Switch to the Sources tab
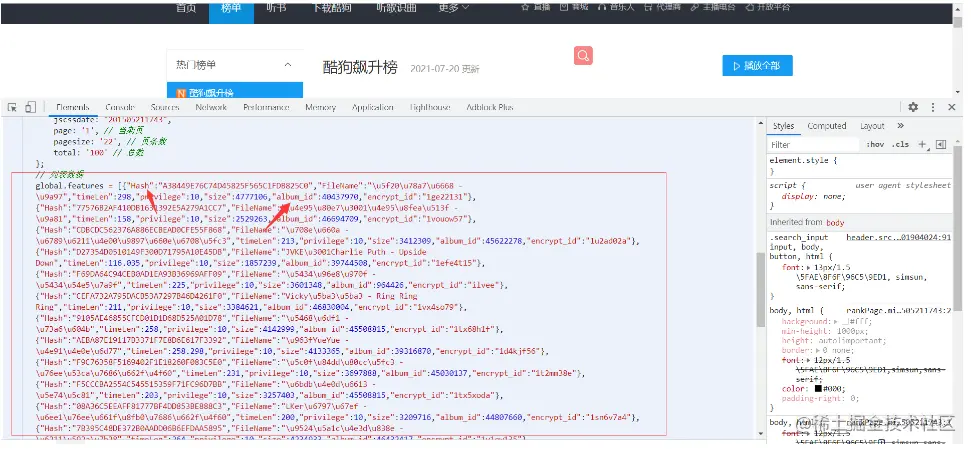 tap(165, 107)
